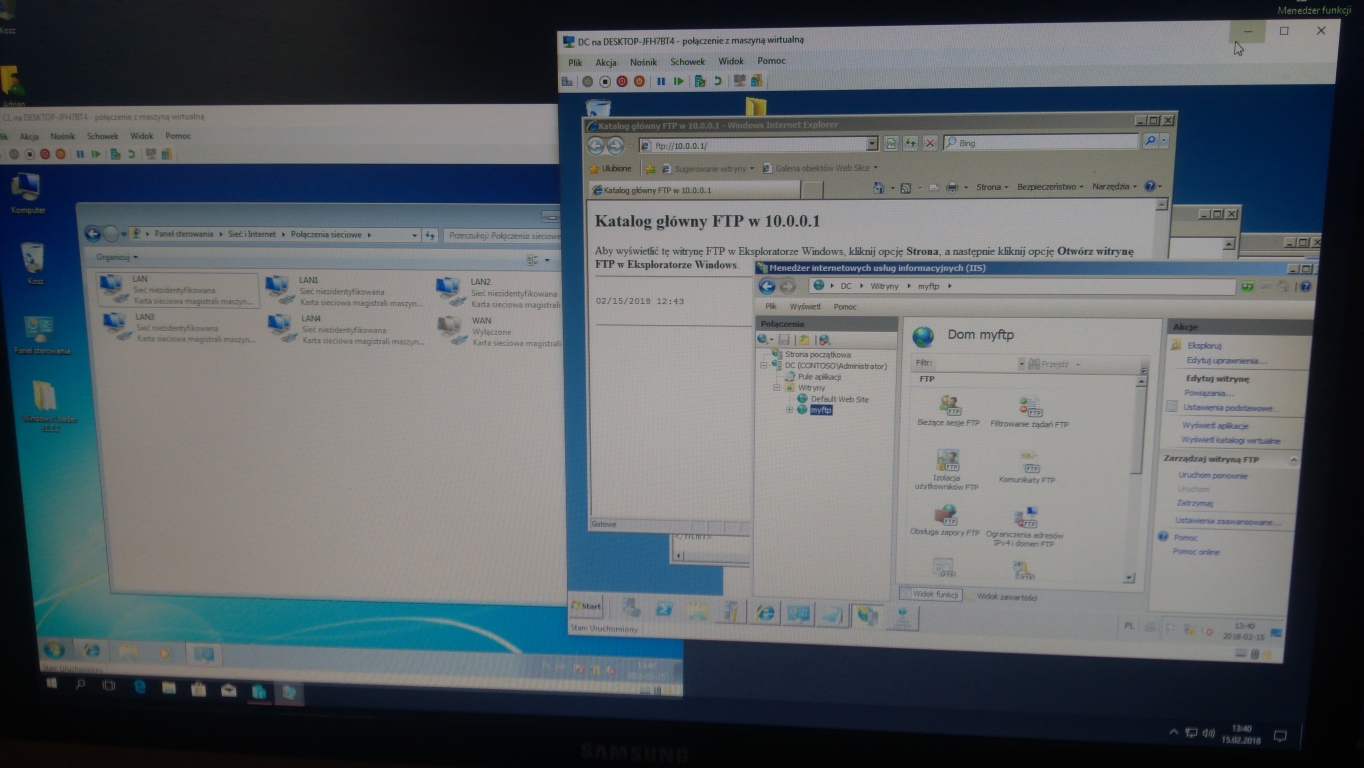The image size is (1364, 768).
Task: Click Shut Down red icon in DC VM toolbar
Action: (622, 82)
